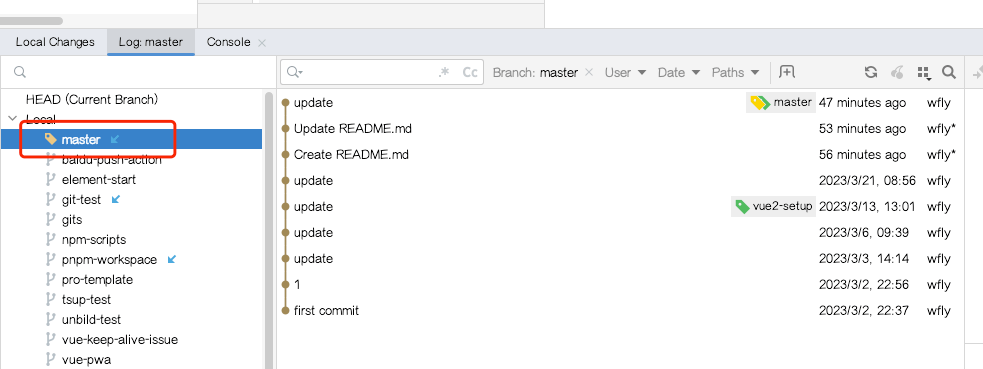Image resolution: width=983 pixels, height=369 pixels.
Task: Remove the Branch: master filter
Action: (x=588, y=72)
